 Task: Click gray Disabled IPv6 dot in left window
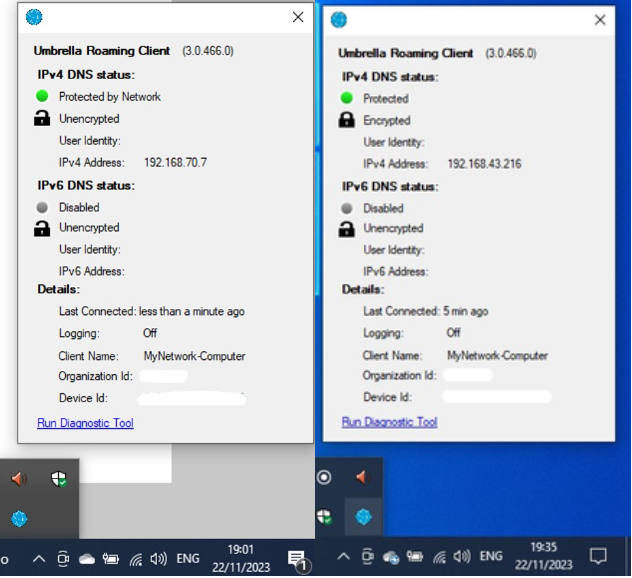[x=42, y=208]
